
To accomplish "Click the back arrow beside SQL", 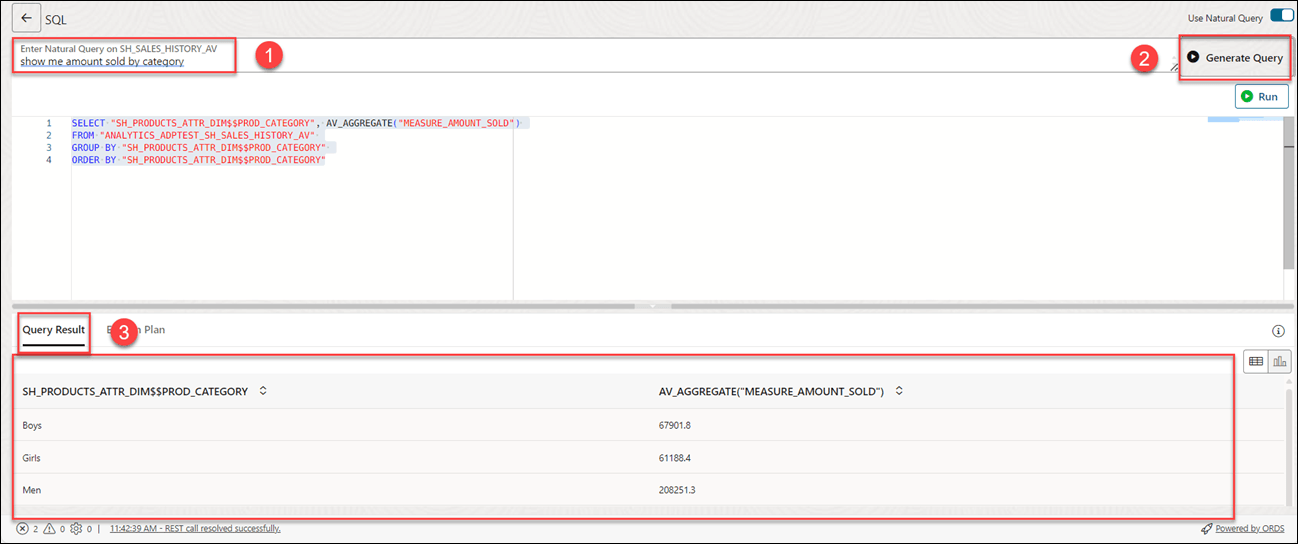I will pos(26,19).
